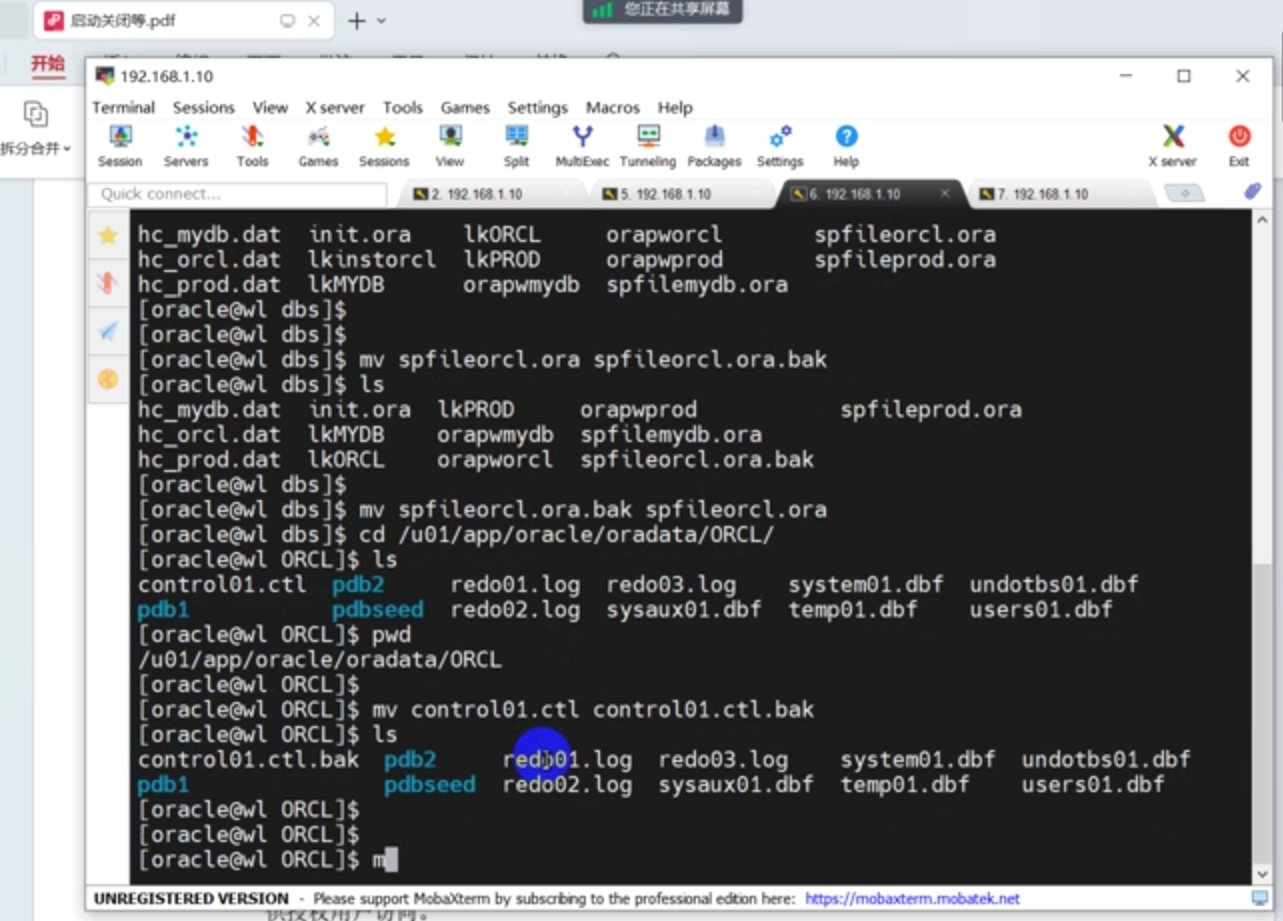1283x921 pixels.
Task: Click the 拆分合并 icon in PDF app
Action: pos(36,114)
